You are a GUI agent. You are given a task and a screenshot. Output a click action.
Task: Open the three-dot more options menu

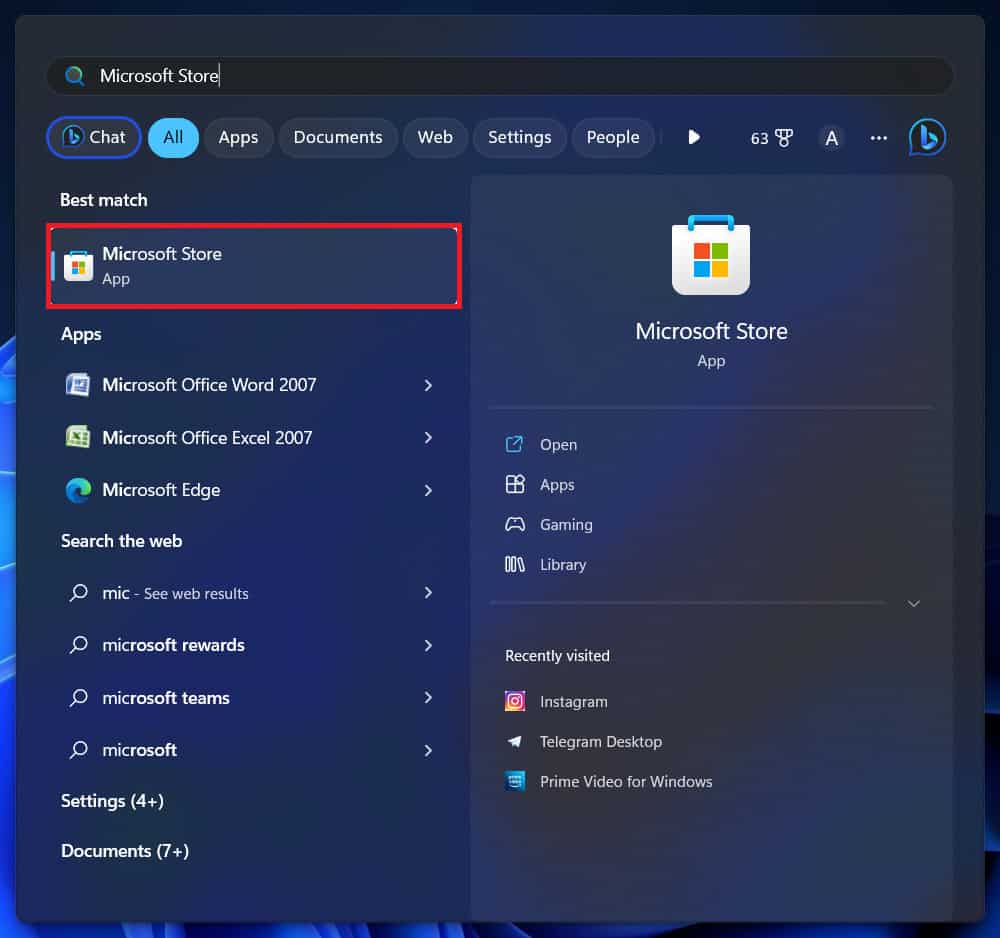pos(879,138)
